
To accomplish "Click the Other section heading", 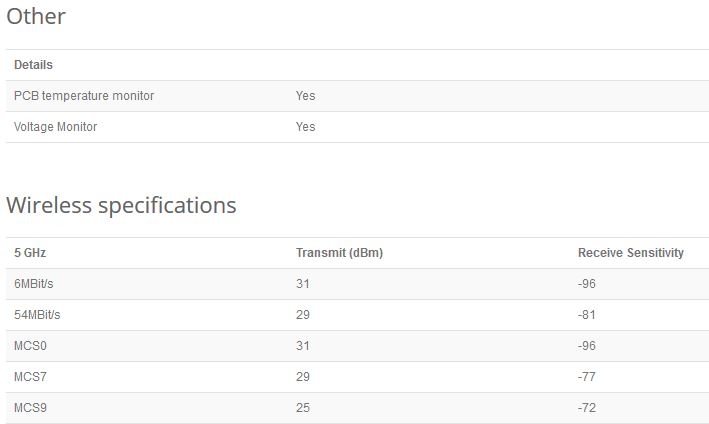I will click(36, 16).
